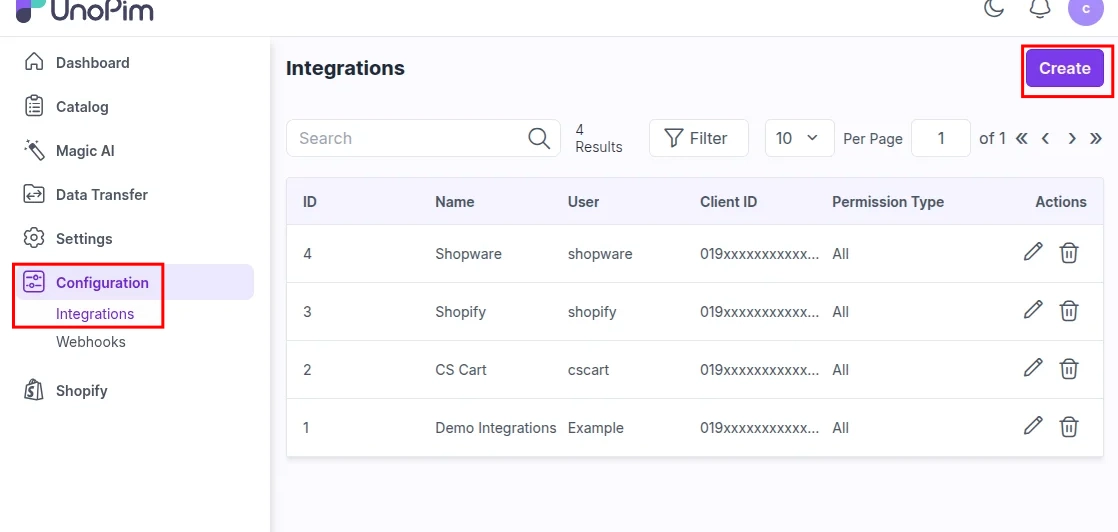This screenshot has width=1118, height=532.
Task: Sort by Client ID column header
Action: pyautogui.click(x=729, y=202)
